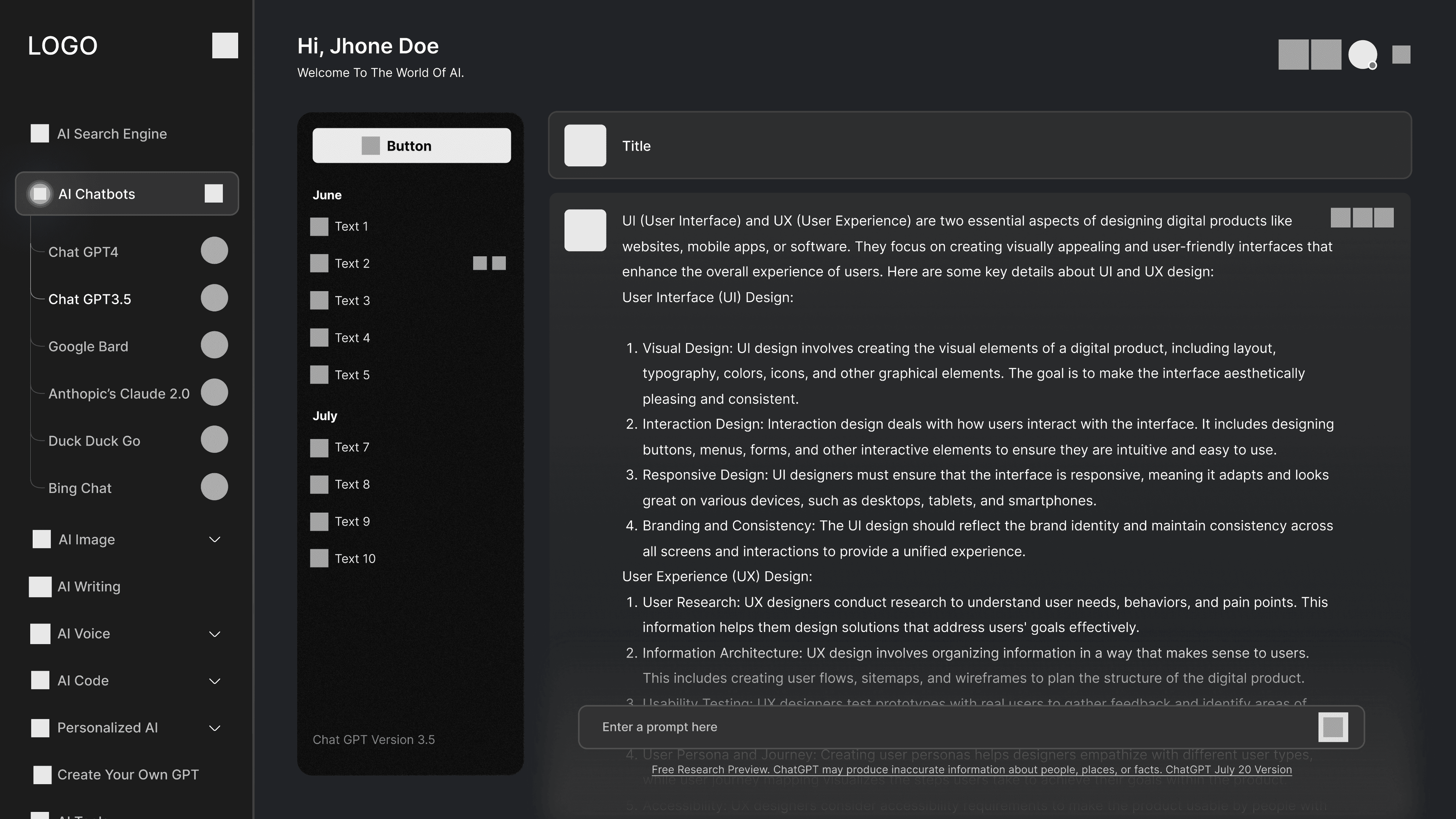Click the first action icon on the response message
The image size is (1456, 819).
point(1341,218)
